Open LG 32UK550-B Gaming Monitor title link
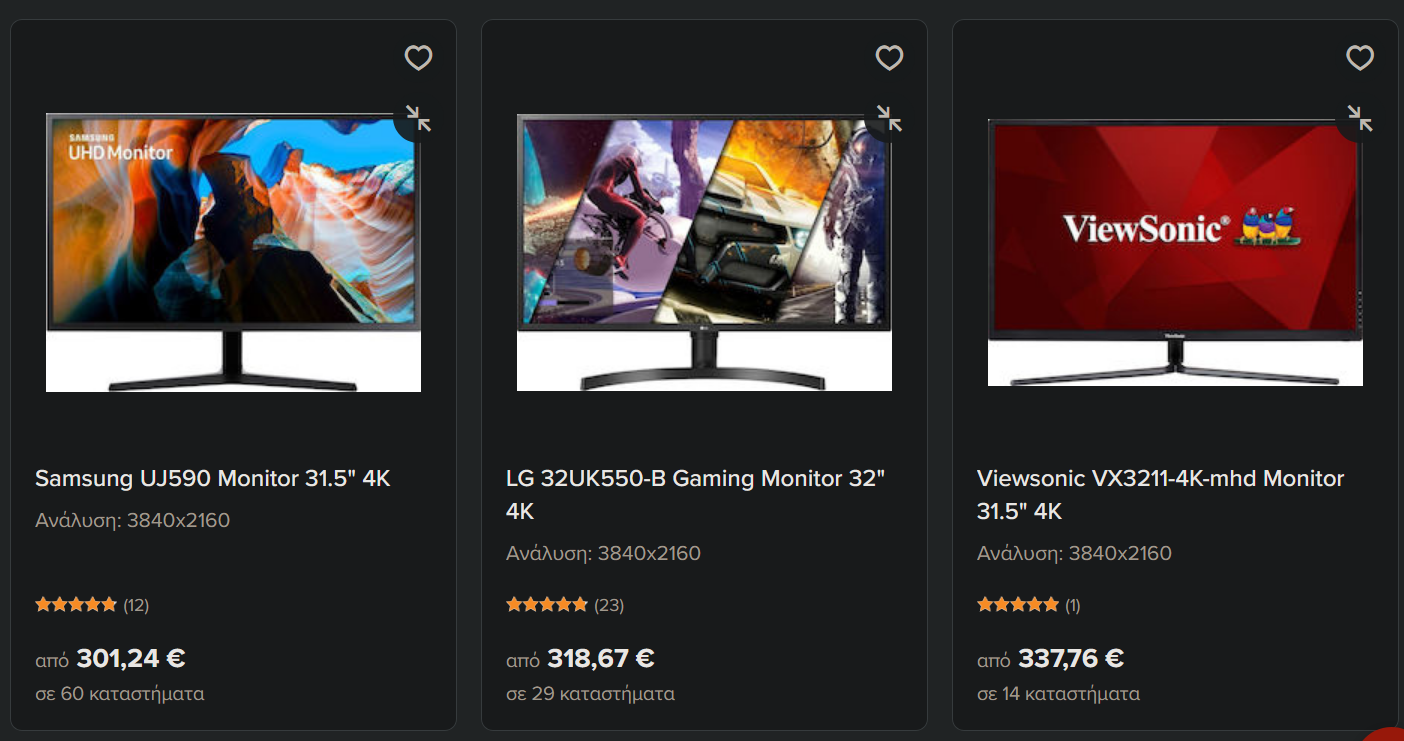 [x=695, y=495]
